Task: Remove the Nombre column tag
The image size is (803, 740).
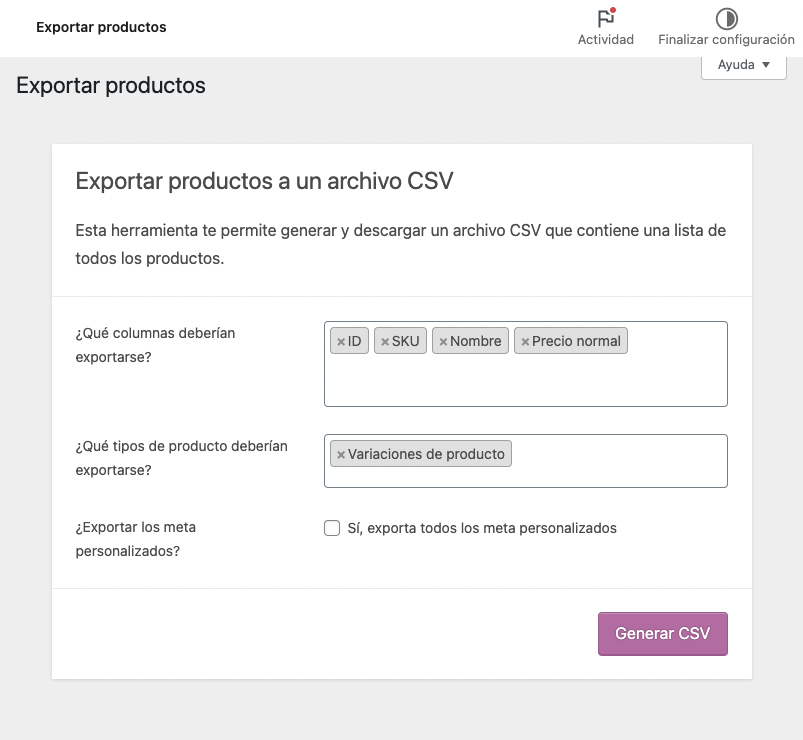Action: pyautogui.click(x=443, y=342)
